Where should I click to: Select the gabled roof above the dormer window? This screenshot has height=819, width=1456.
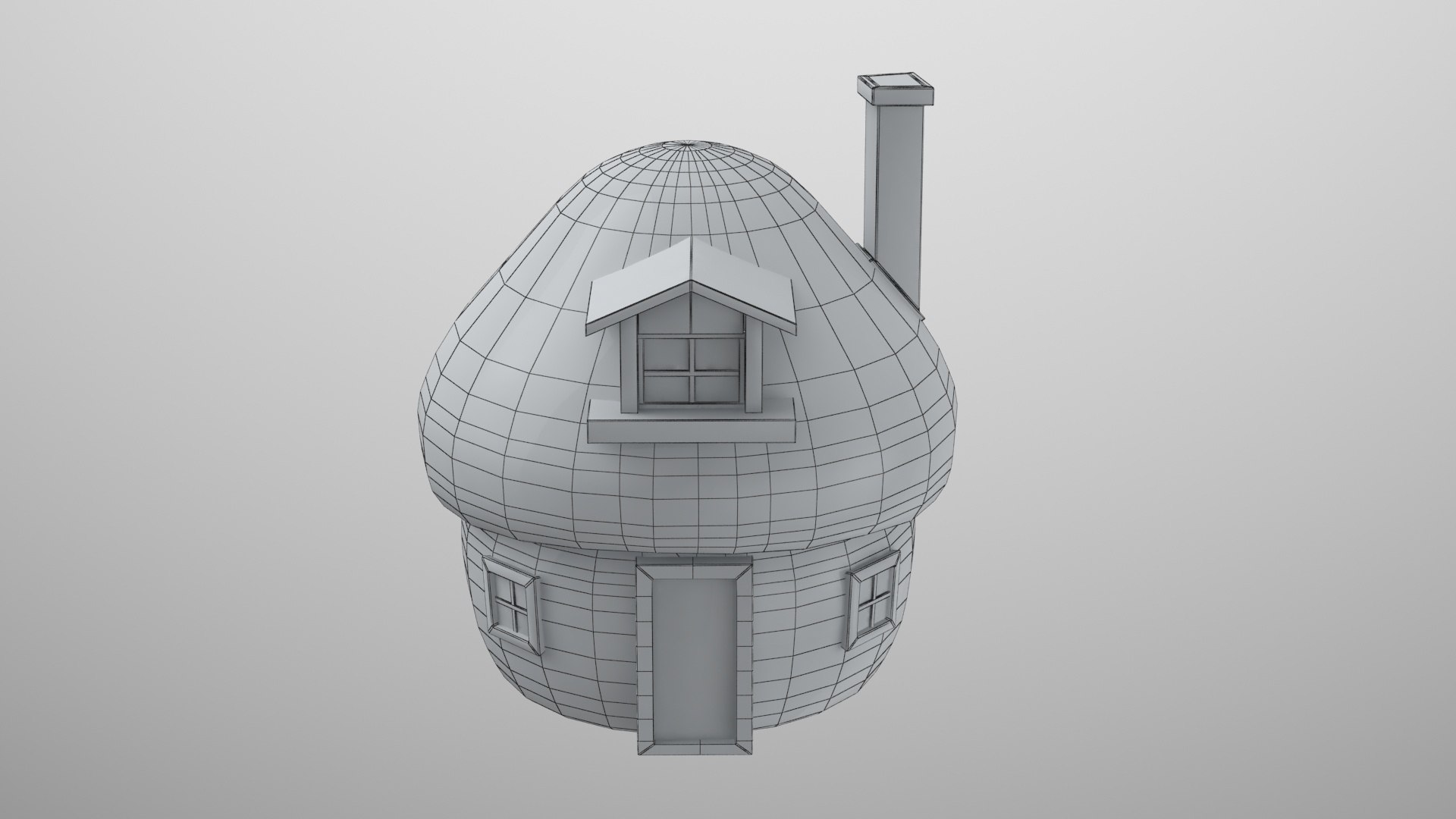[x=692, y=286]
